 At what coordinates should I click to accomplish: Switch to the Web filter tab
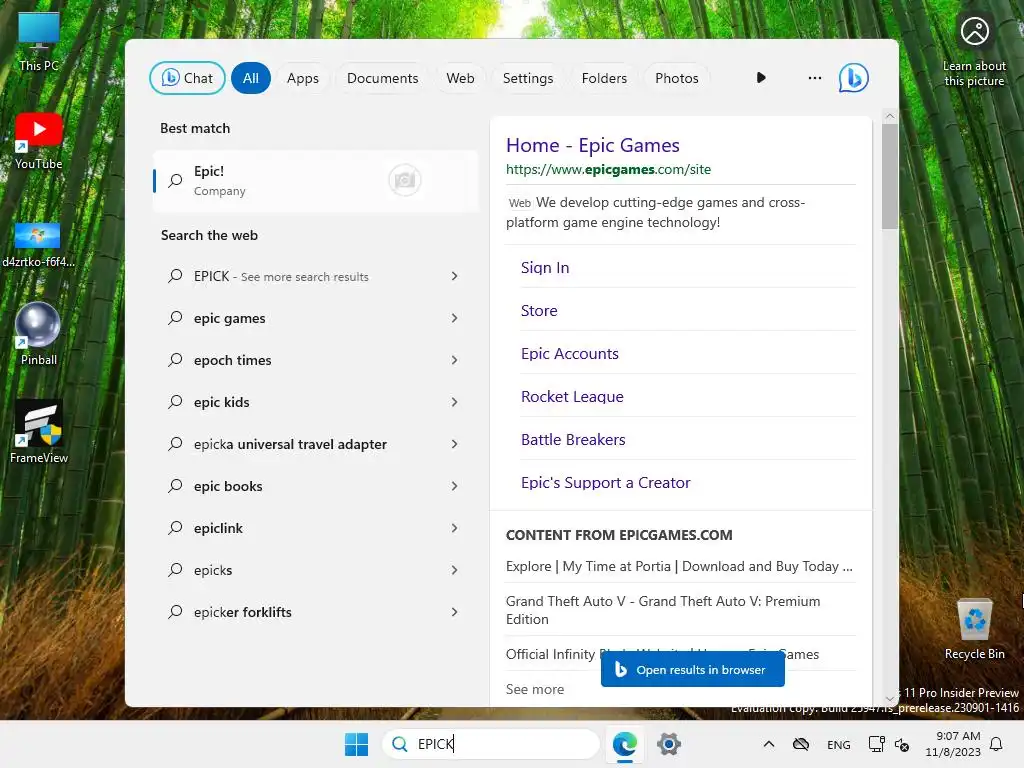tap(460, 78)
